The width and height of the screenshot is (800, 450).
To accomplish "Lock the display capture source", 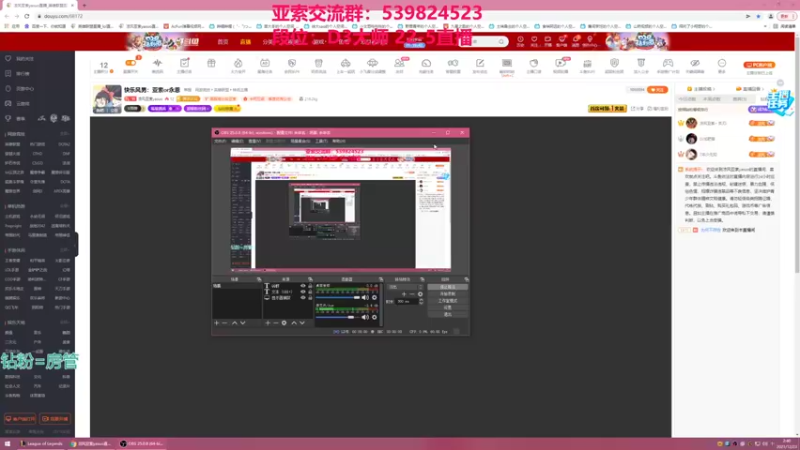I will 310,297.
